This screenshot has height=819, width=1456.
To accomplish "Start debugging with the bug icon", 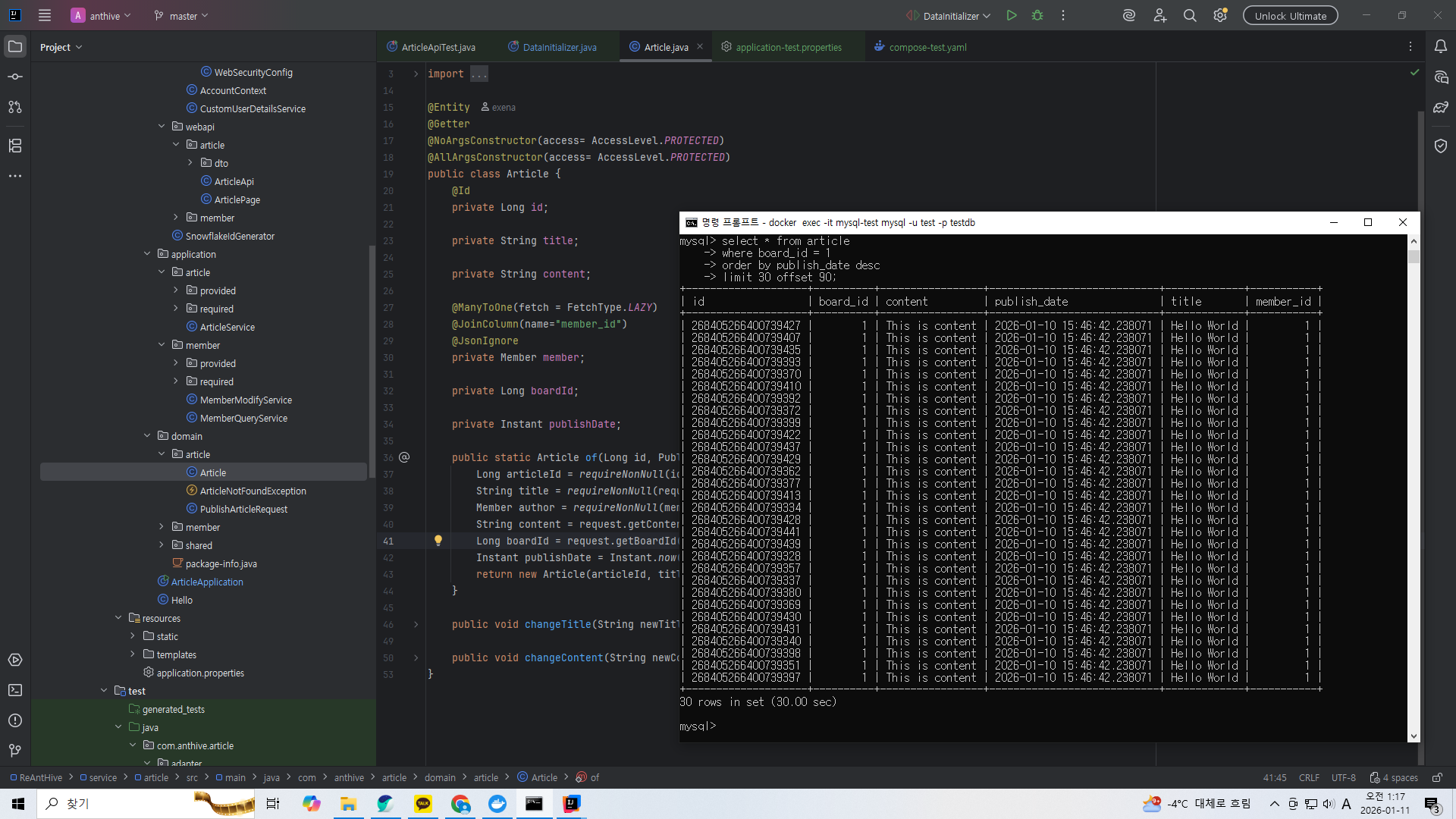I will point(1037,16).
